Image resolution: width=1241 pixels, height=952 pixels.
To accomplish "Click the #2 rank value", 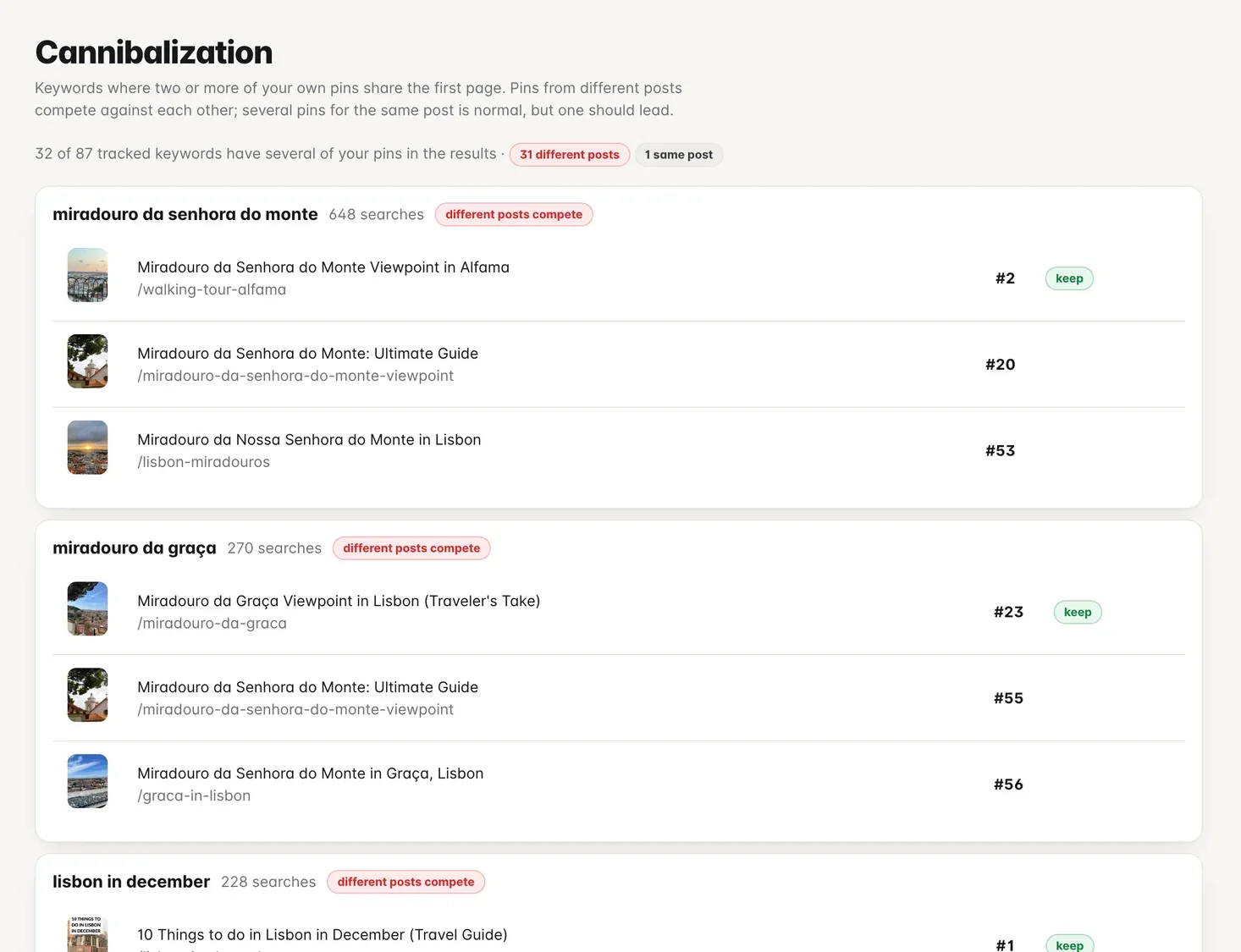I will point(1005,278).
